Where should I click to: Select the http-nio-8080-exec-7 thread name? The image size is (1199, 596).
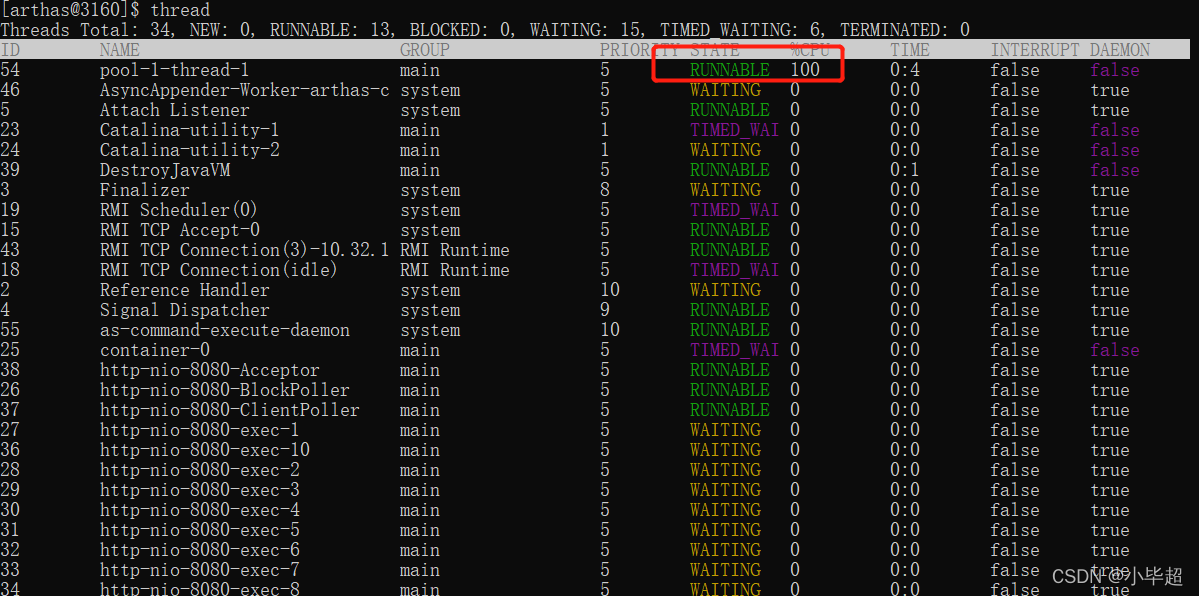click(200, 570)
